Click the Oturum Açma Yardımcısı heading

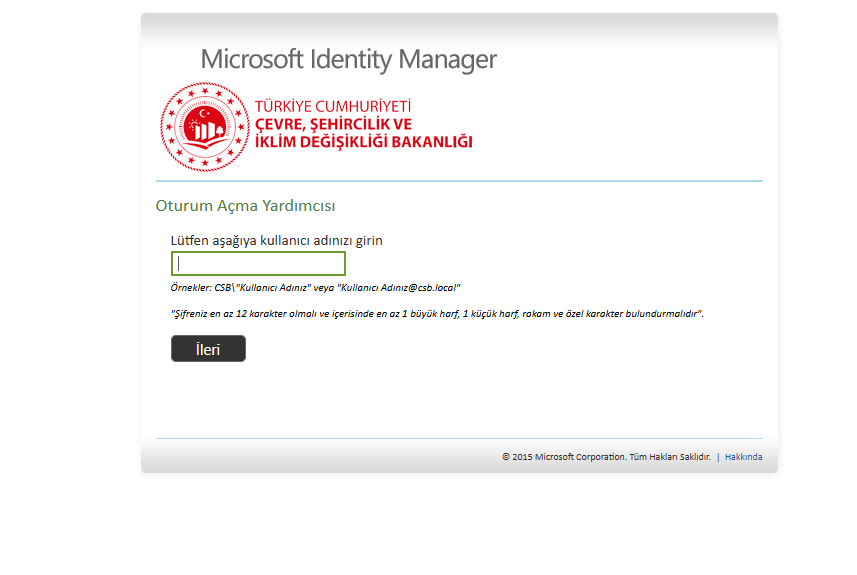pos(245,206)
